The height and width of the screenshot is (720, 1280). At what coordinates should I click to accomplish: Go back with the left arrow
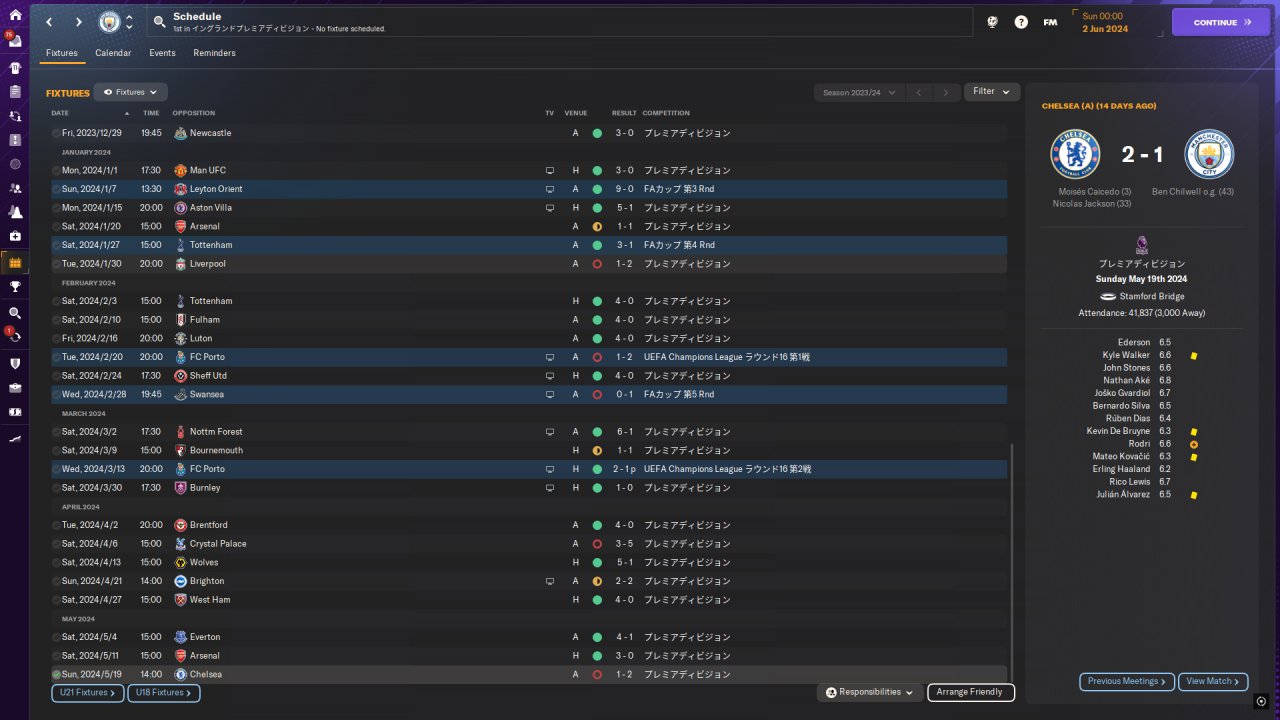point(49,22)
